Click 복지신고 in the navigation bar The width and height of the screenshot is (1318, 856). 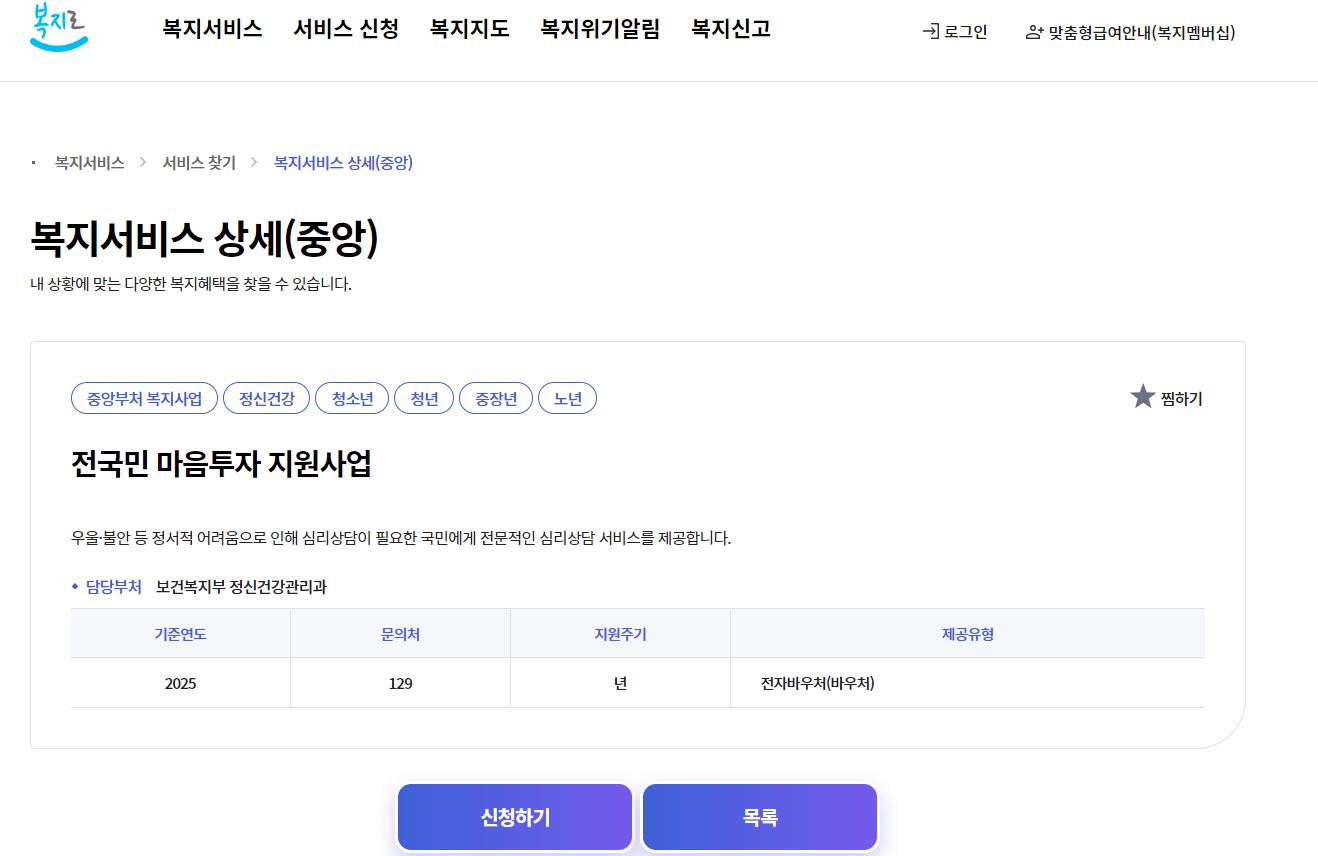pos(729,30)
